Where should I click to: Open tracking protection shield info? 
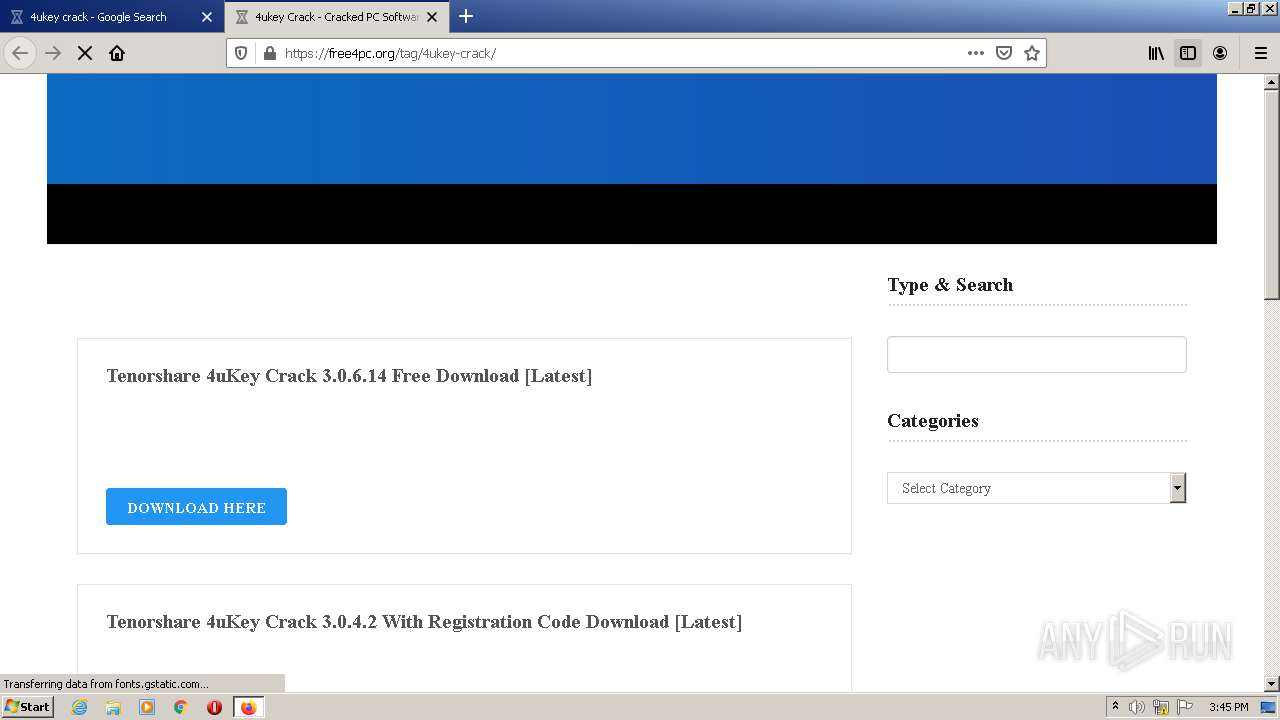click(241, 53)
